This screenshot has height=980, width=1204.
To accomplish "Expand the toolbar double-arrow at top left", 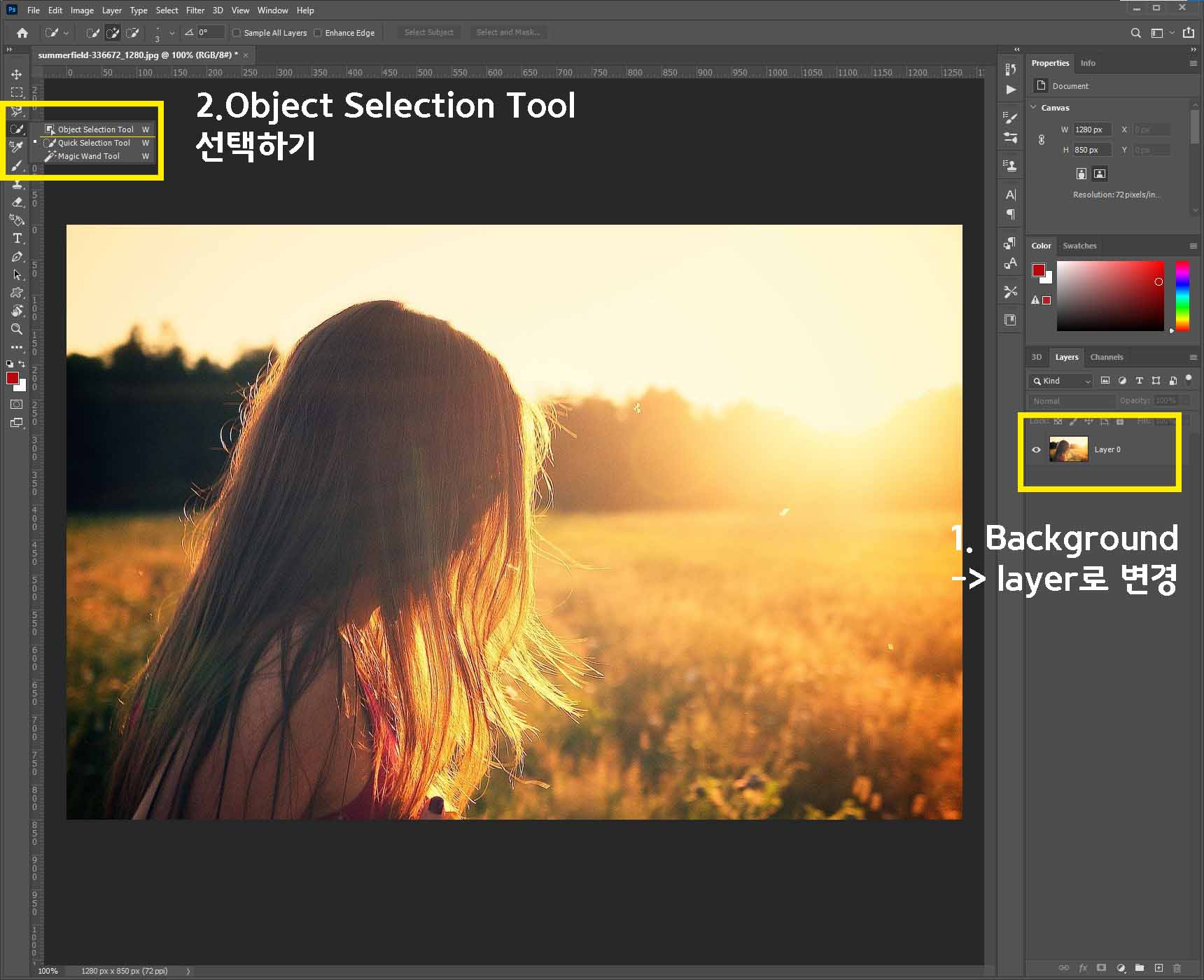I will click(x=9, y=50).
